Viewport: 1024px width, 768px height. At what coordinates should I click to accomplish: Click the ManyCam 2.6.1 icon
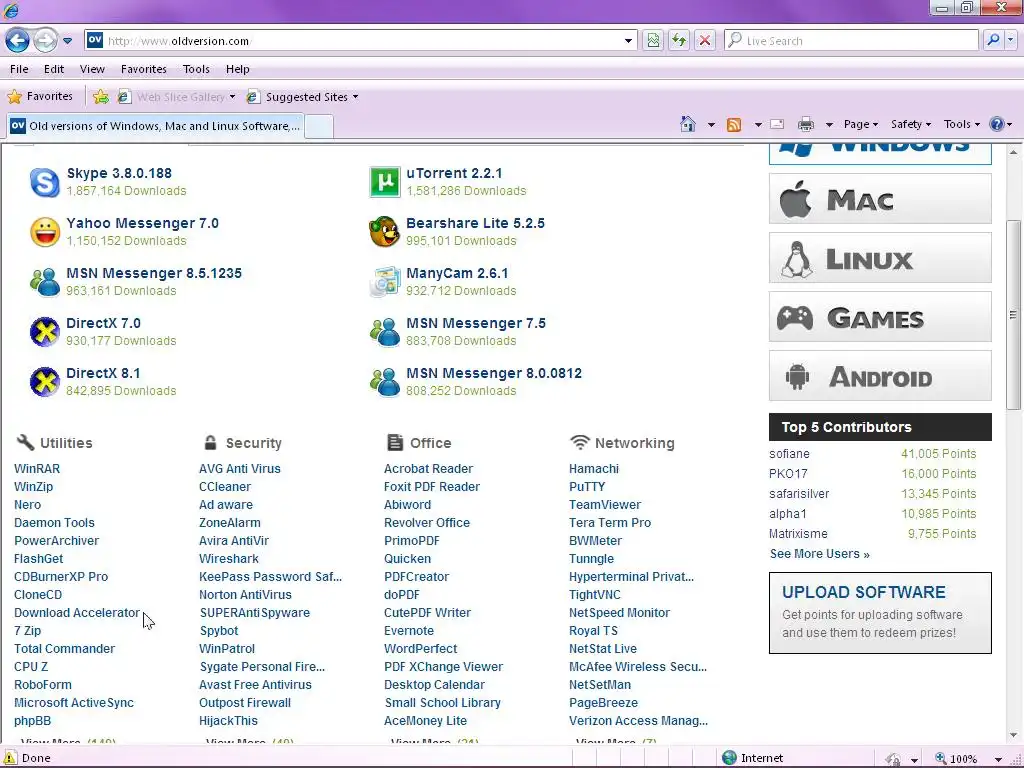click(x=385, y=282)
